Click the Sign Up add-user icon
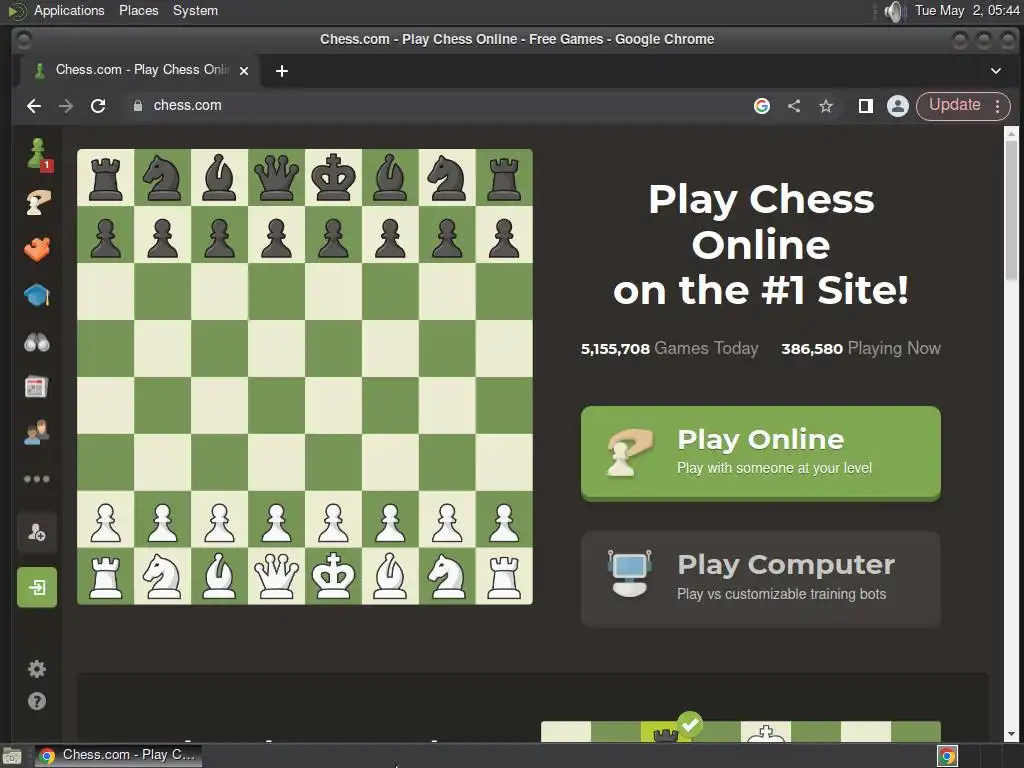This screenshot has width=1024, height=768. click(x=37, y=533)
